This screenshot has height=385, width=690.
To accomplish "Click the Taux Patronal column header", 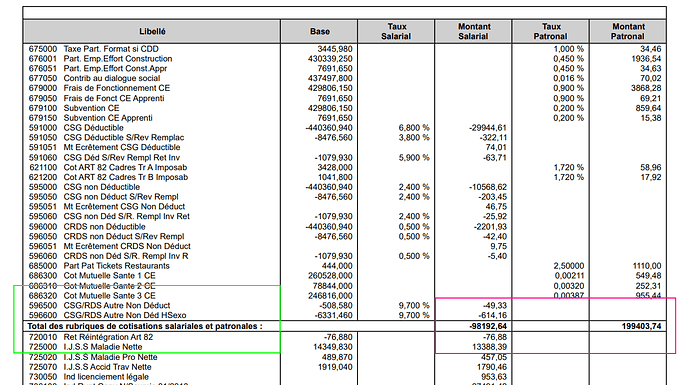I will coord(551,31).
